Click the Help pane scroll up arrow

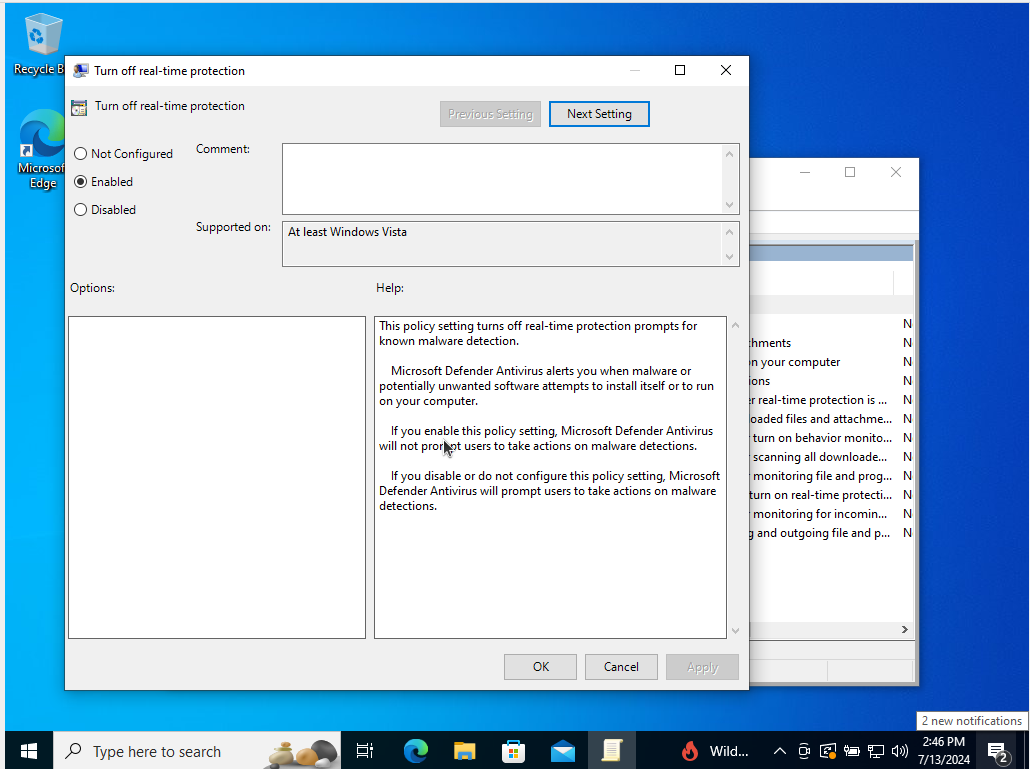[735, 325]
